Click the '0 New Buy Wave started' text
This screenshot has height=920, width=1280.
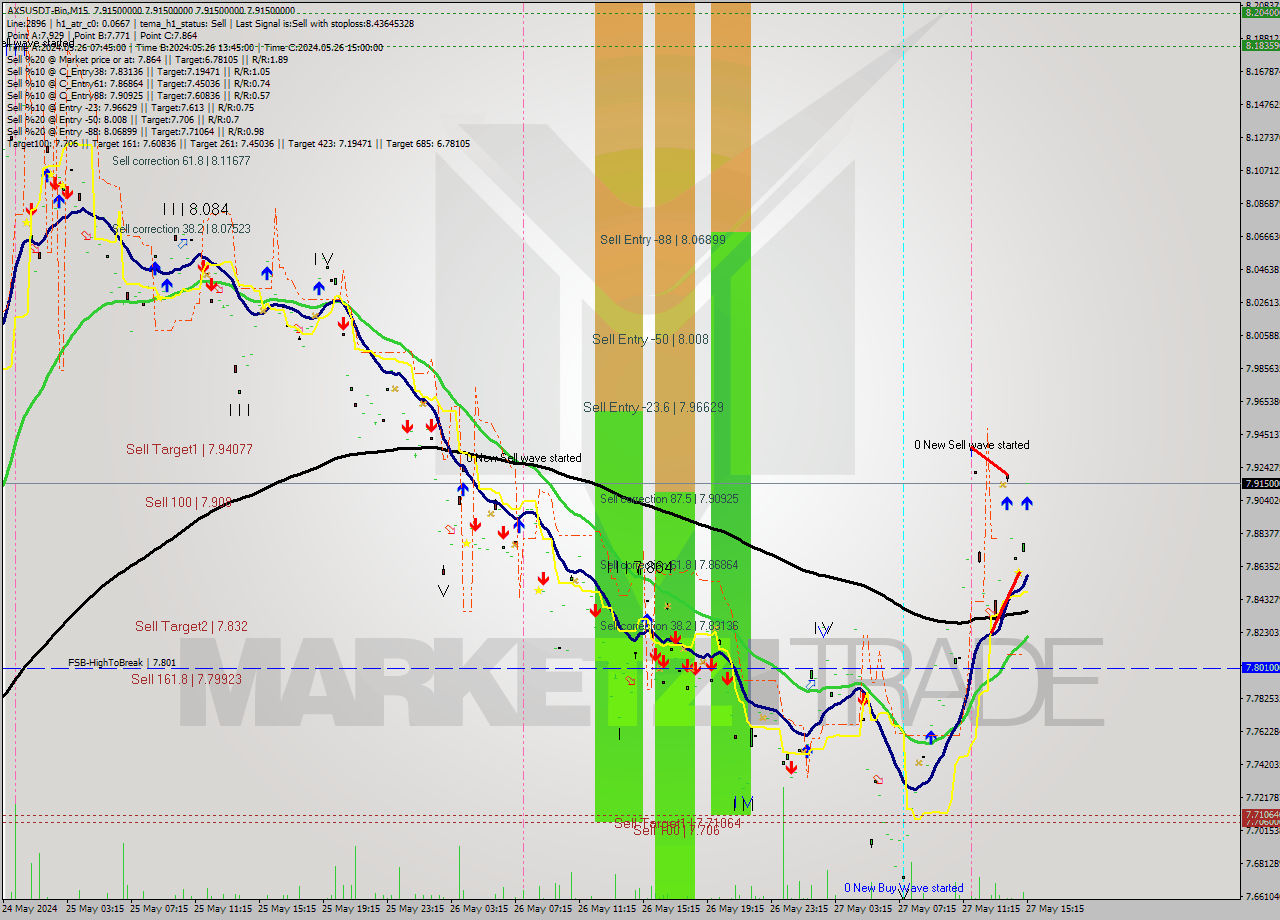903,888
